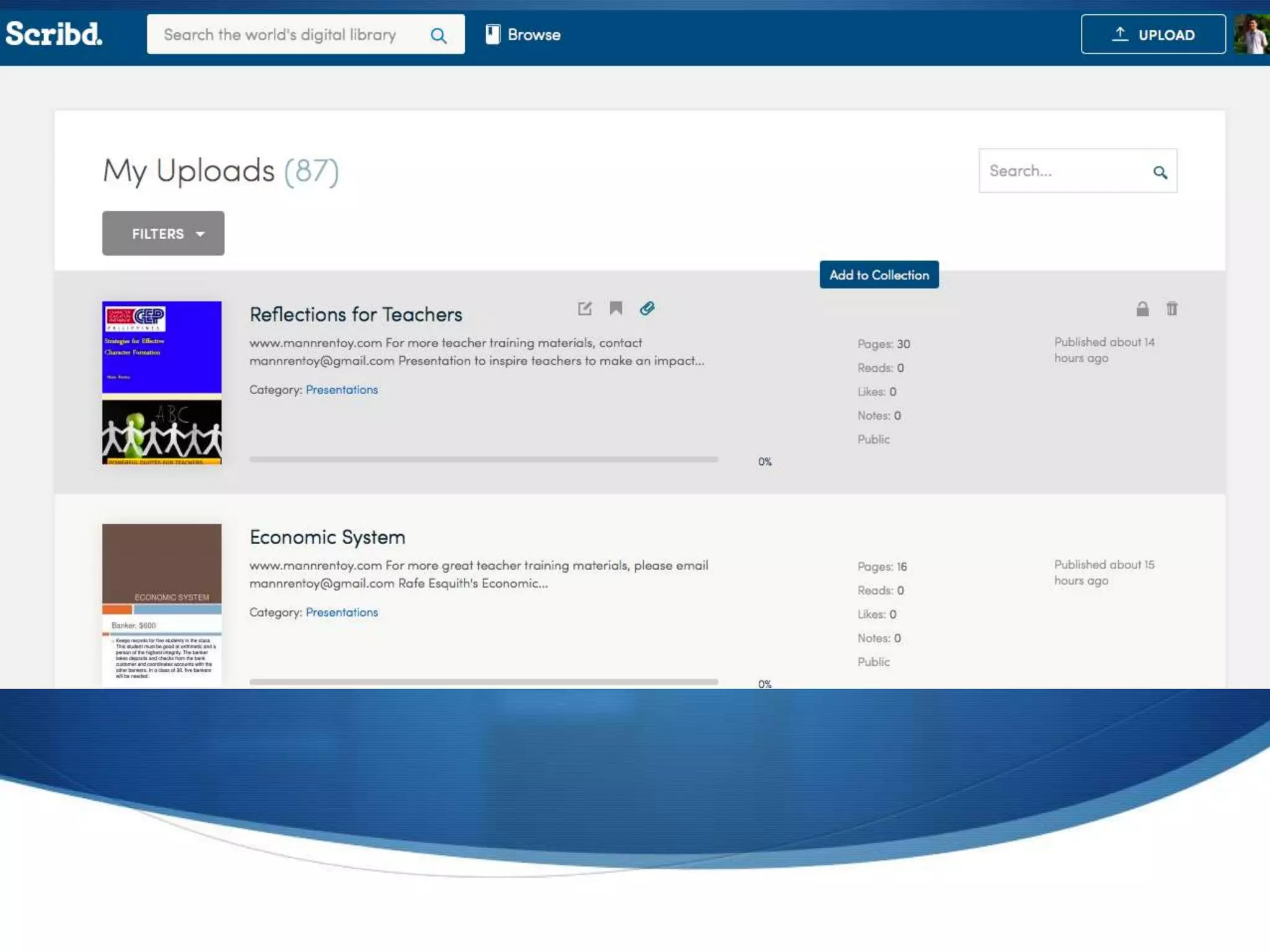
Task: Open the Browse menu
Action: [523, 35]
